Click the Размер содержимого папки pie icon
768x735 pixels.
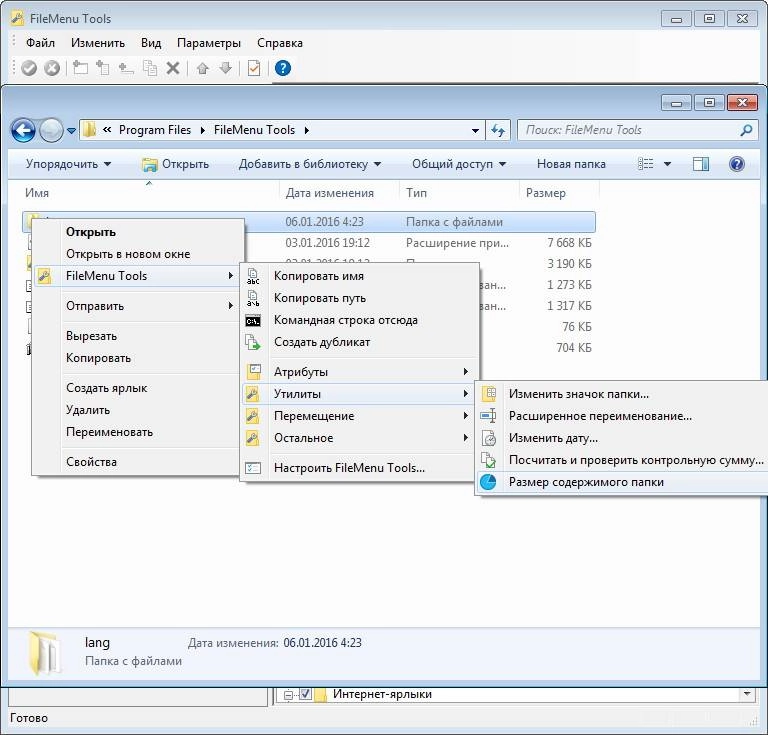point(488,482)
